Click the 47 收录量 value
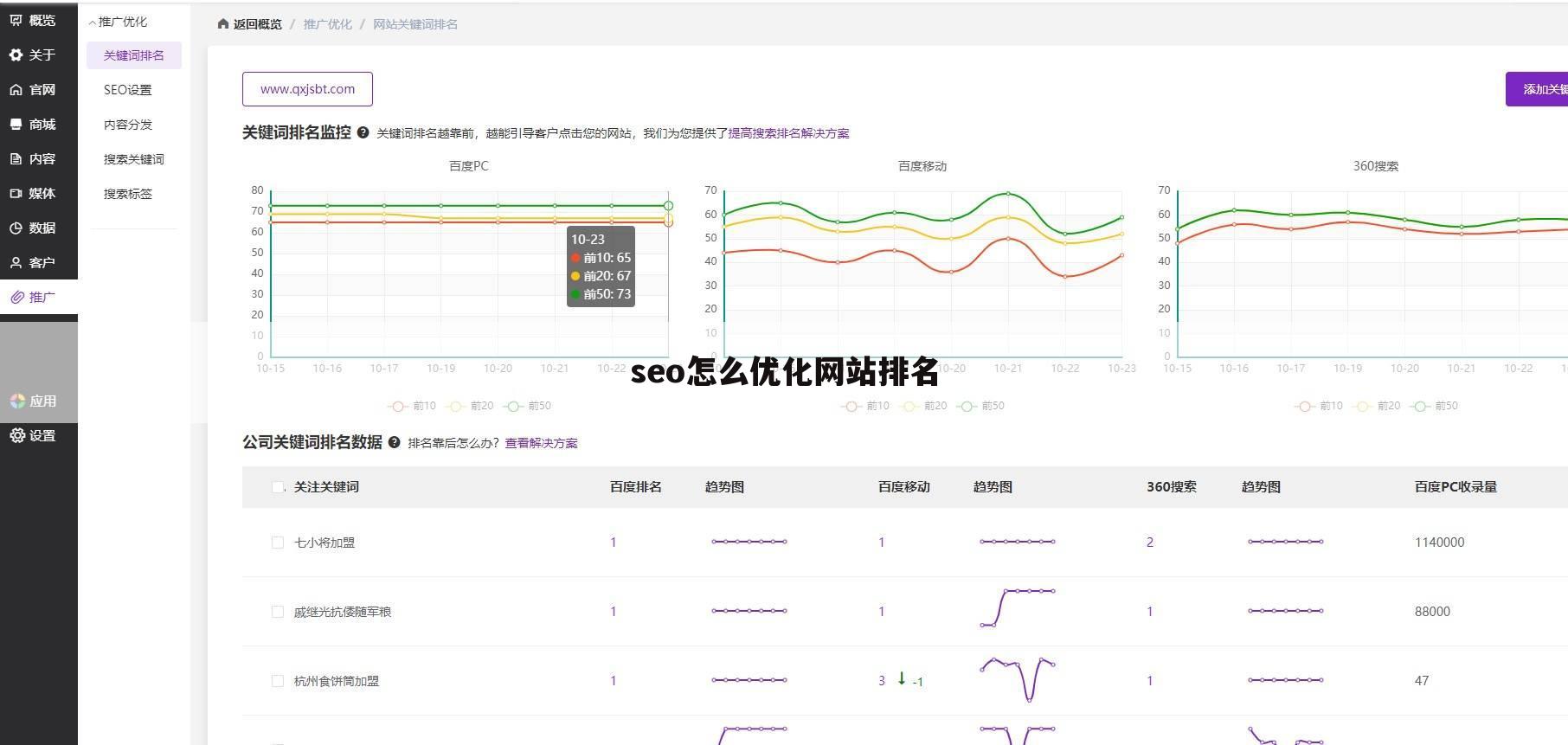This screenshot has width=1568, height=745. (1422, 681)
